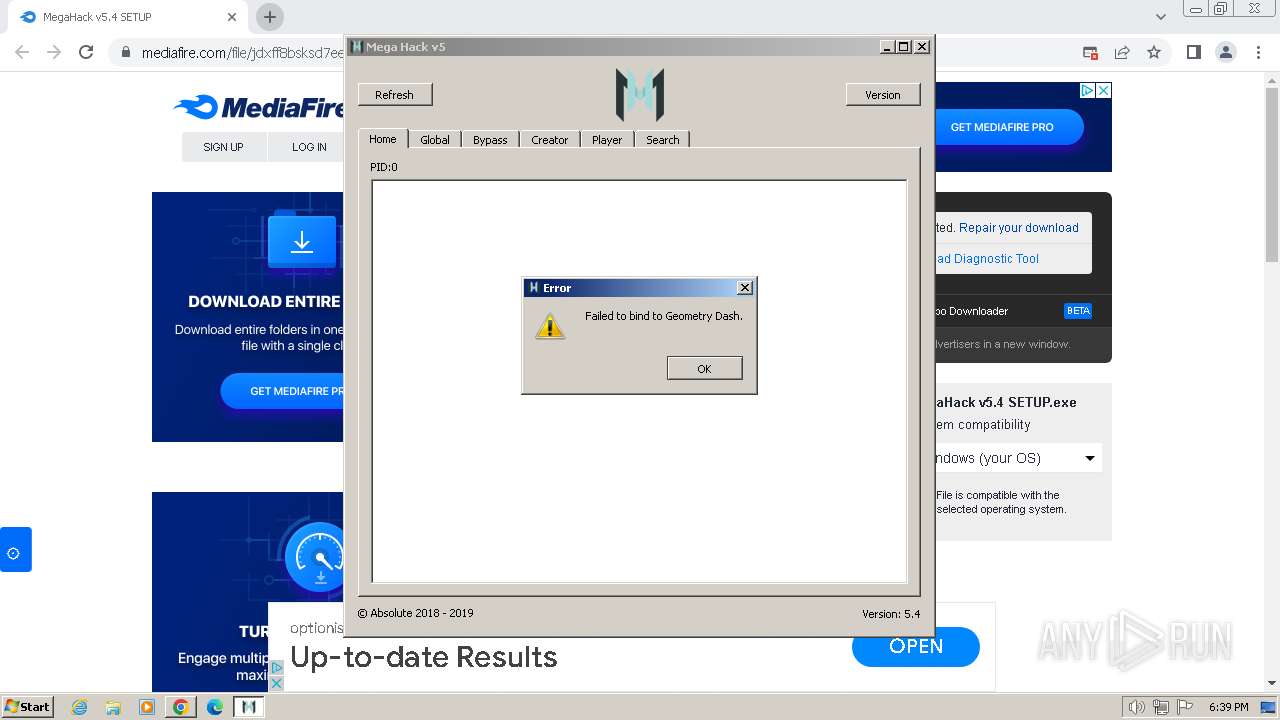Click the MediaFire logo
Screen dimensions: 1280x720
tap(257, 107)
